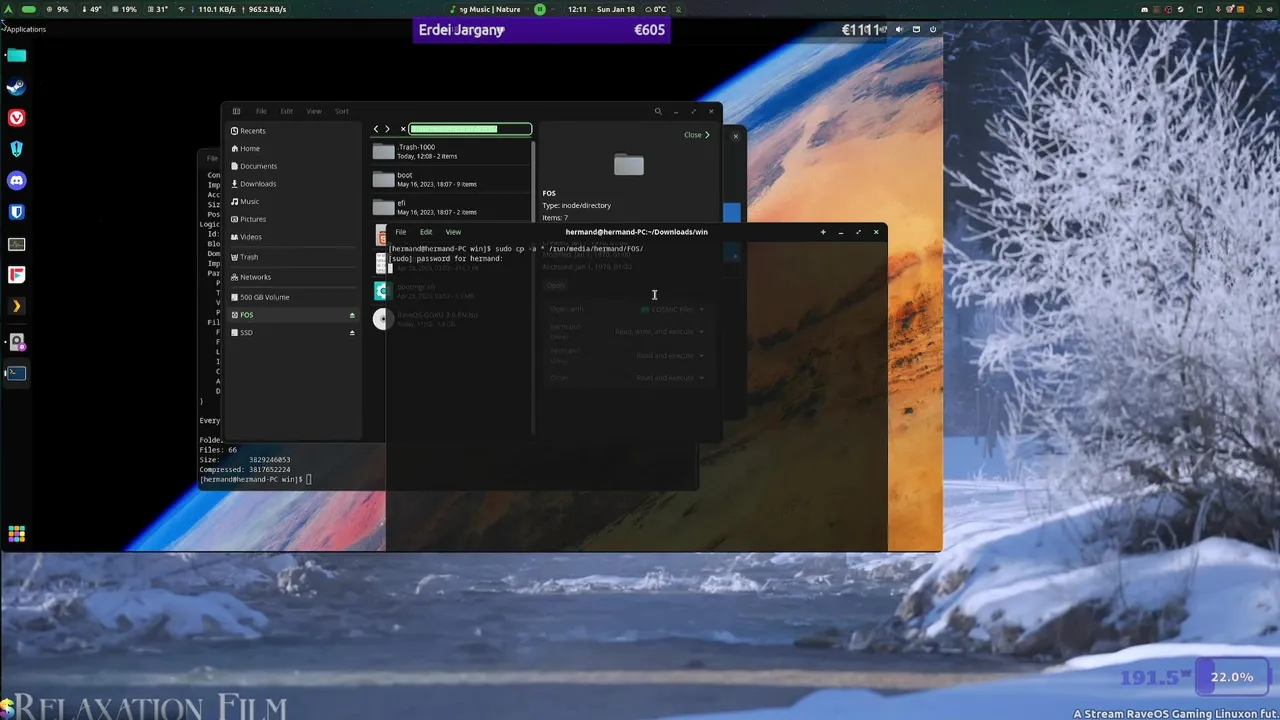Click the Spotify icon in the top panel
Viewport: 1280px width, 720px height.
[540, 9]
